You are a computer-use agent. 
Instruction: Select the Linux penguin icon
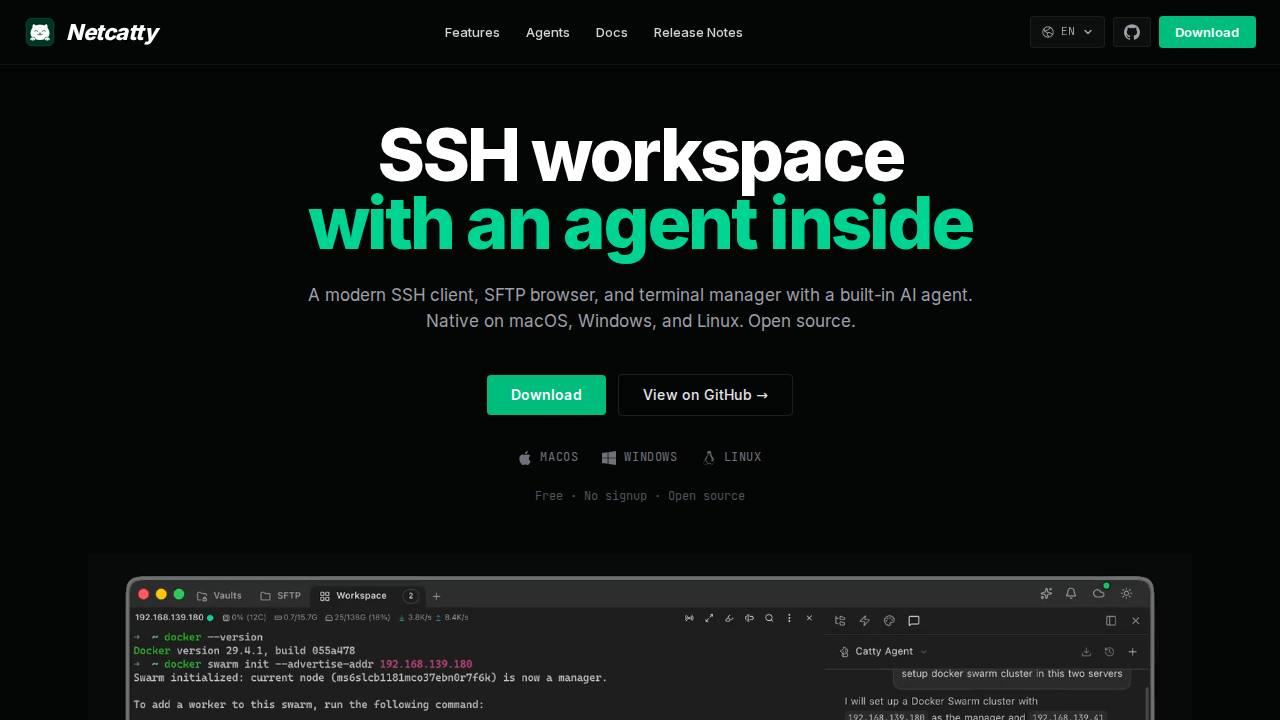(709, 457)
